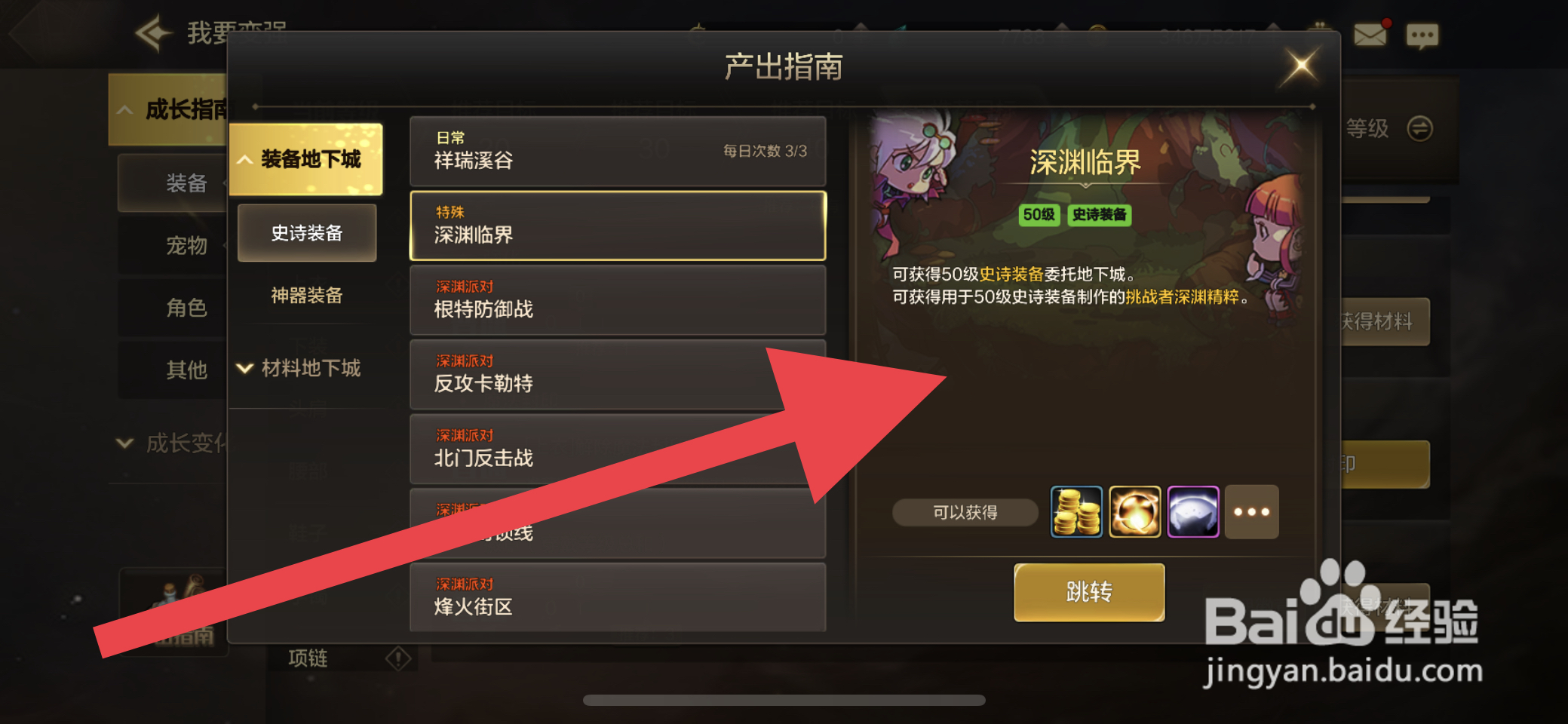Open the chat bubble icon

point(1422,35)
